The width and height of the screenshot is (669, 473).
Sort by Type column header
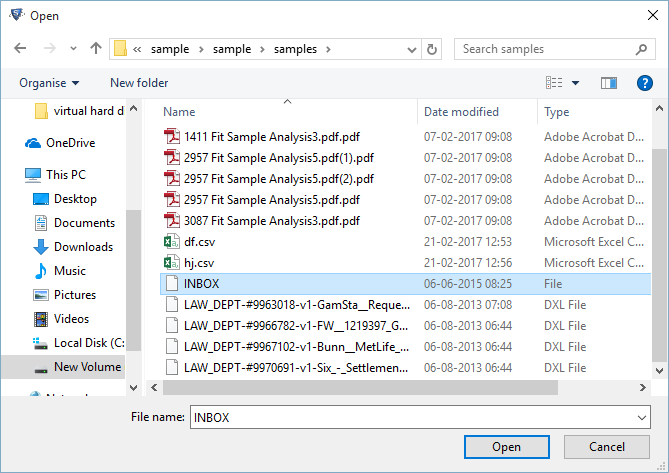(556, 112)
